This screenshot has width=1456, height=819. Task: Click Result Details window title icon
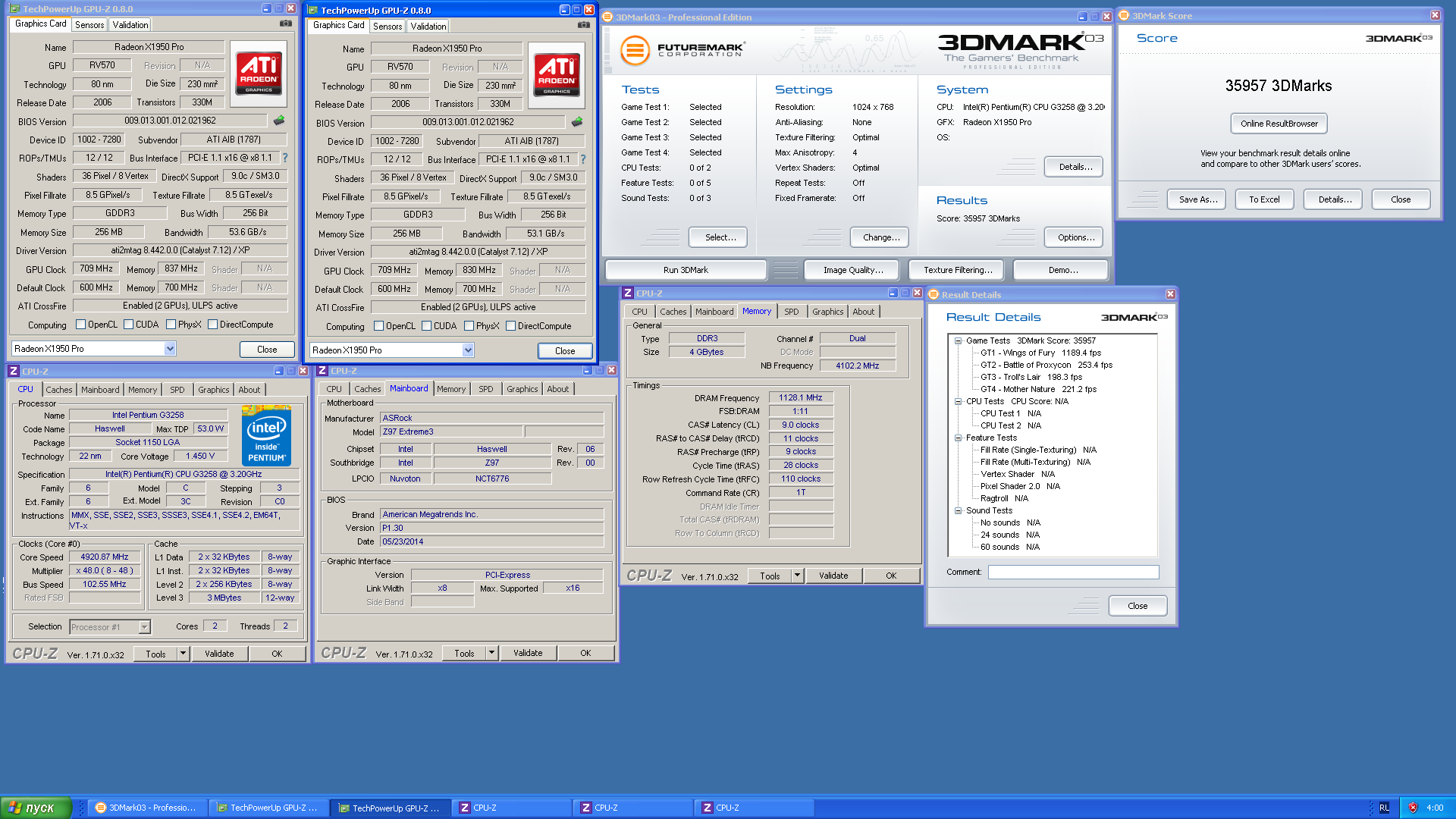[x=934, y=294]
